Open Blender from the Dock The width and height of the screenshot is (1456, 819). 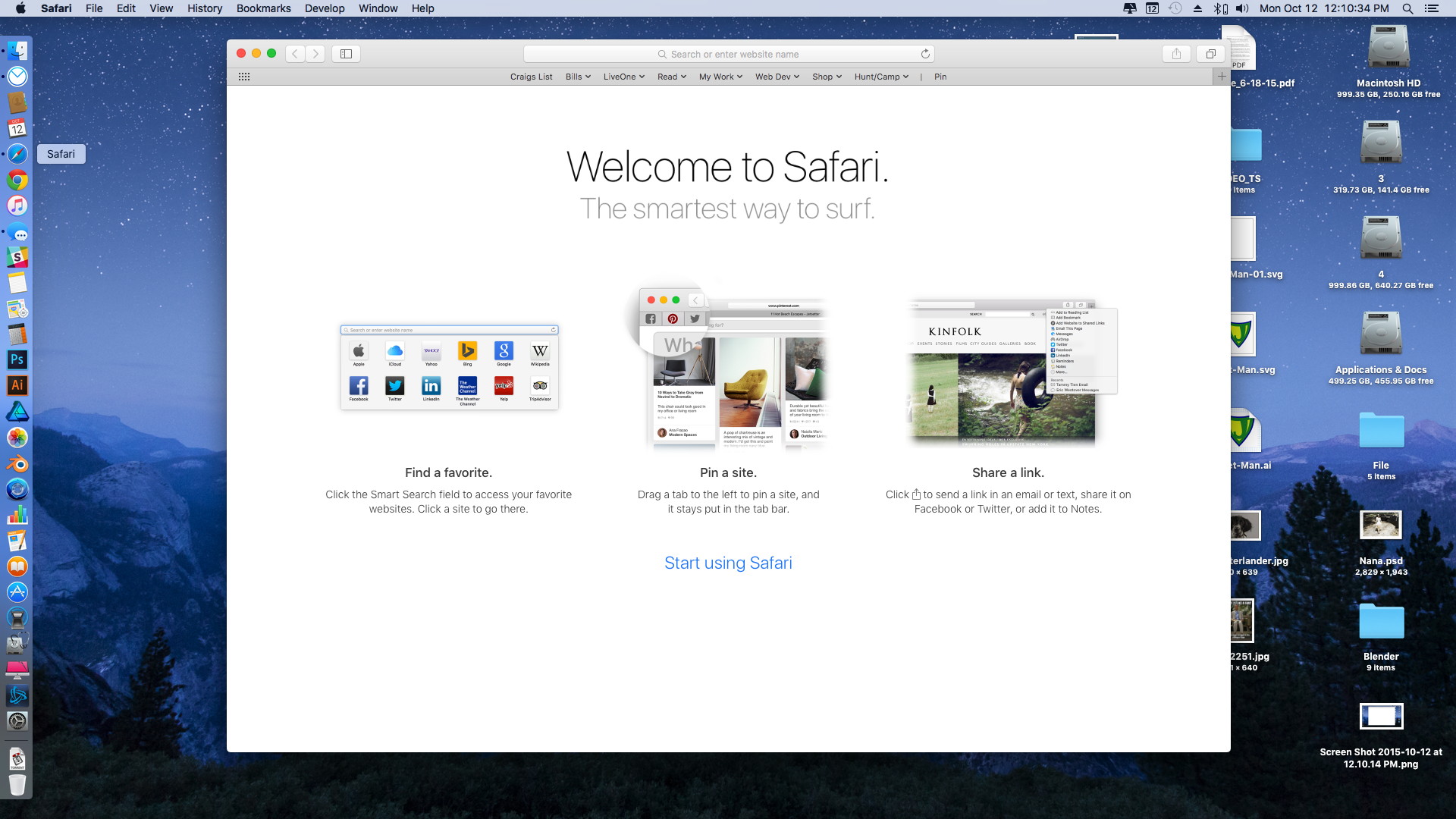click(17, 463)
